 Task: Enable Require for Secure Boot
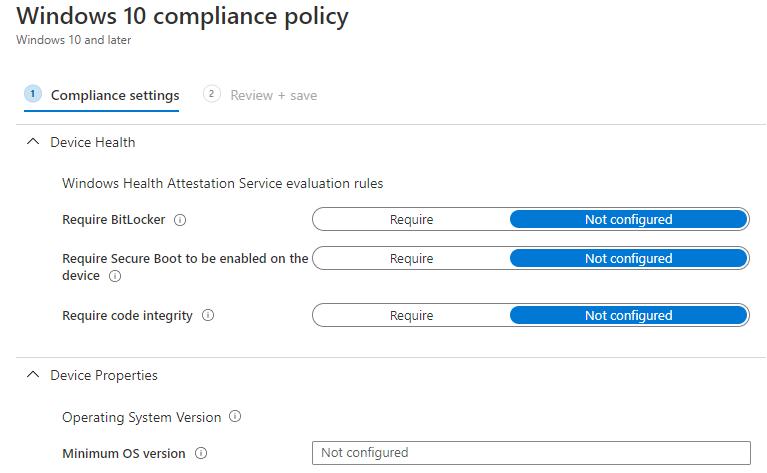411,258
